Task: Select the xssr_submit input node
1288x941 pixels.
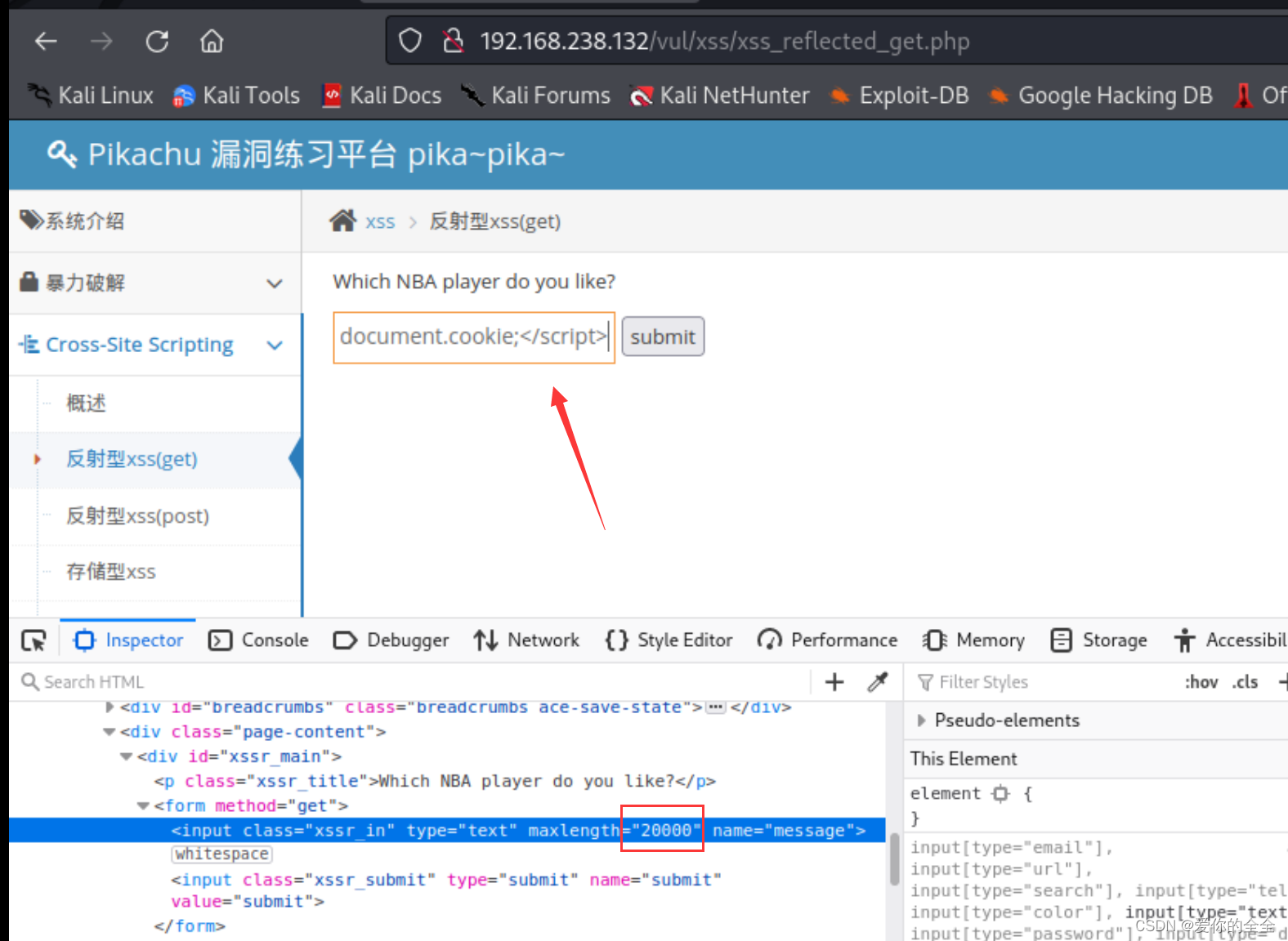Action: (445, 890)
